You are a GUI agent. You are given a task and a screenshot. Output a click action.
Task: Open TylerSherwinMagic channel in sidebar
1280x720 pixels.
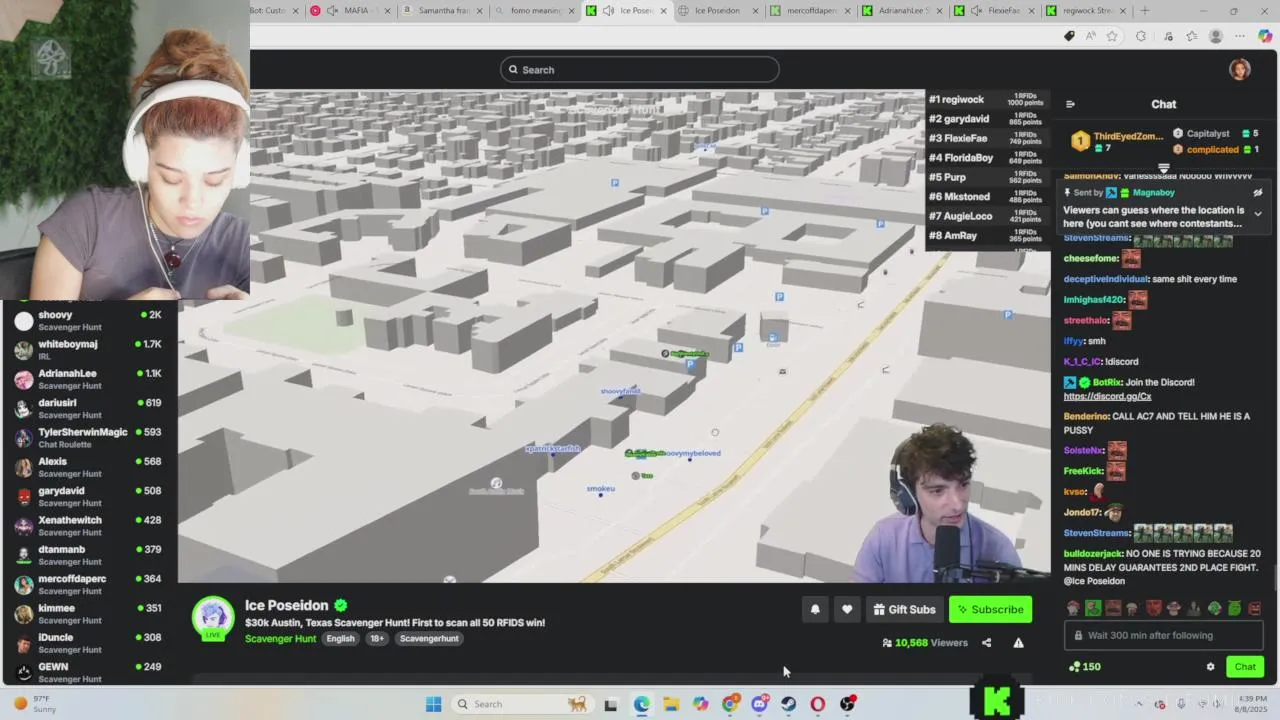(x=89, y=438)
